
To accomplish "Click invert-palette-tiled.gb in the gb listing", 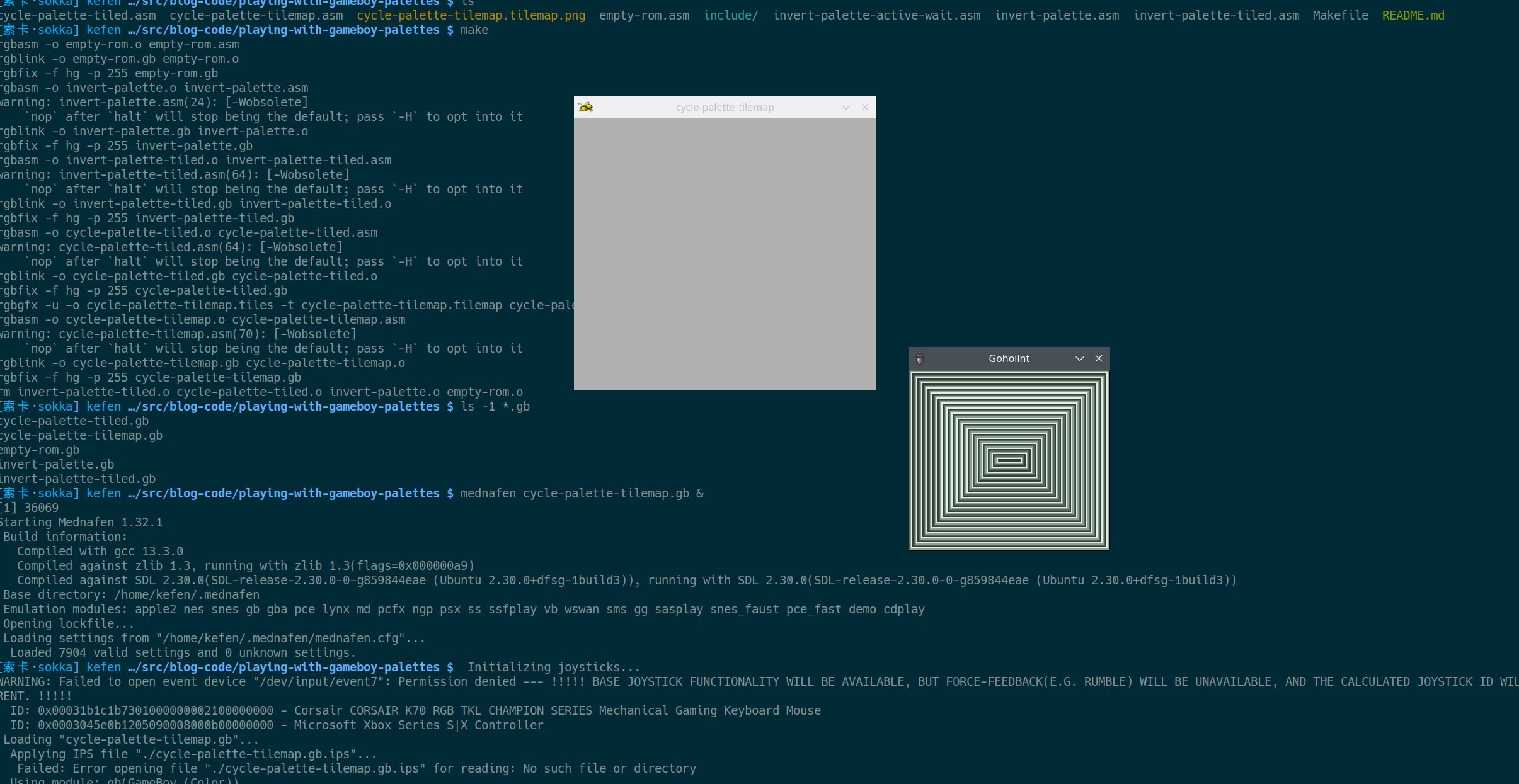I will tap(78, 479).
